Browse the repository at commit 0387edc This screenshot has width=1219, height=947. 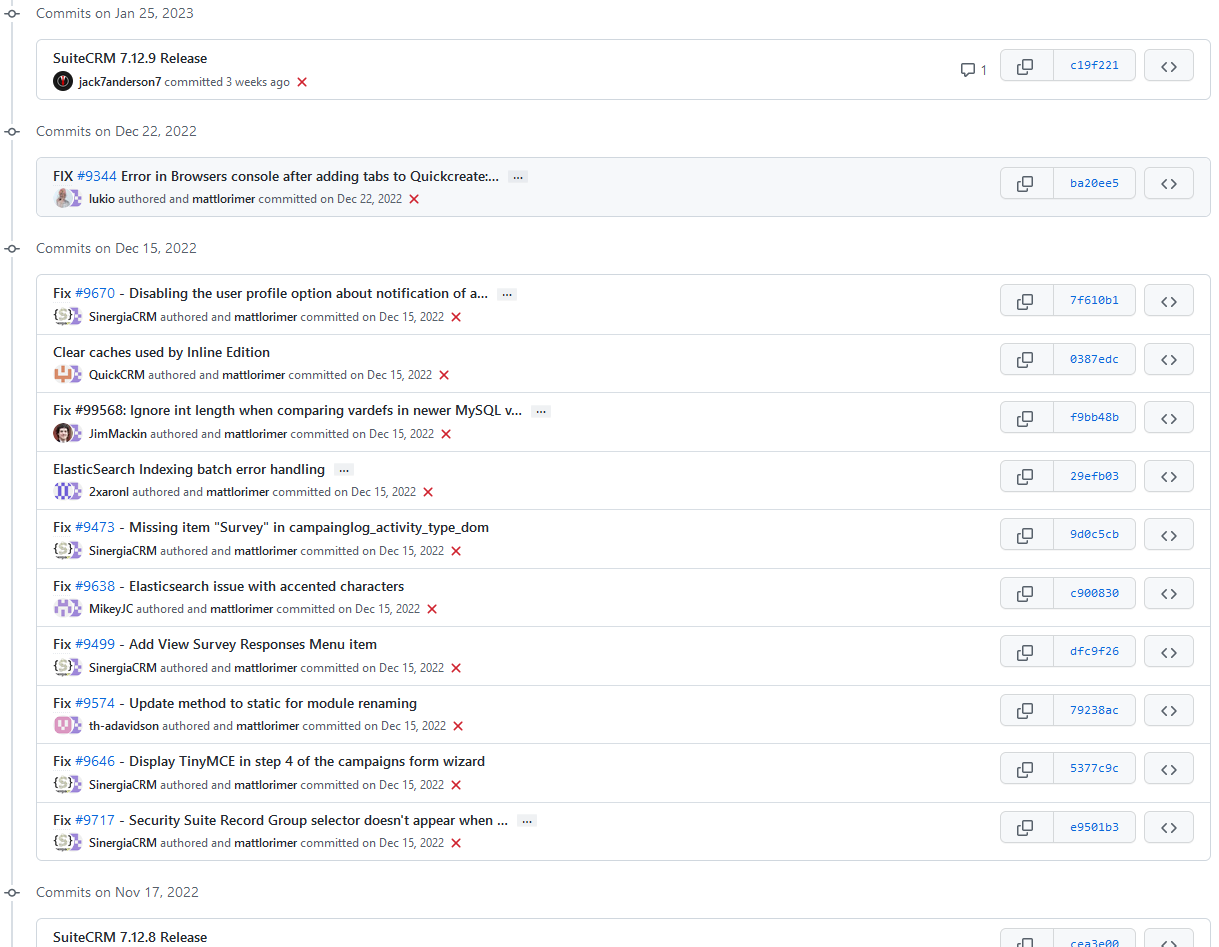1169,360
